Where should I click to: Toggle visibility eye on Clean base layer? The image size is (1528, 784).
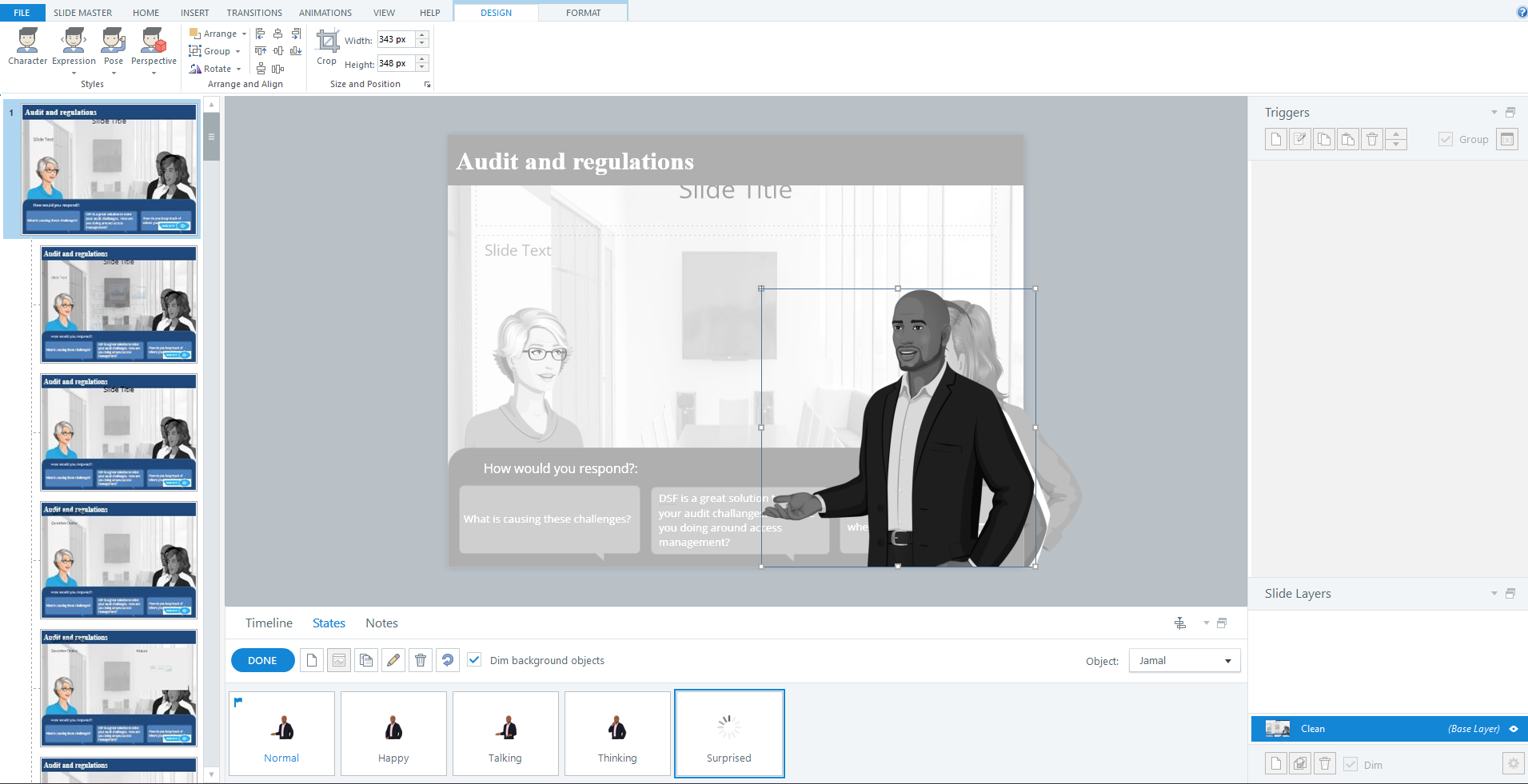1514,729
